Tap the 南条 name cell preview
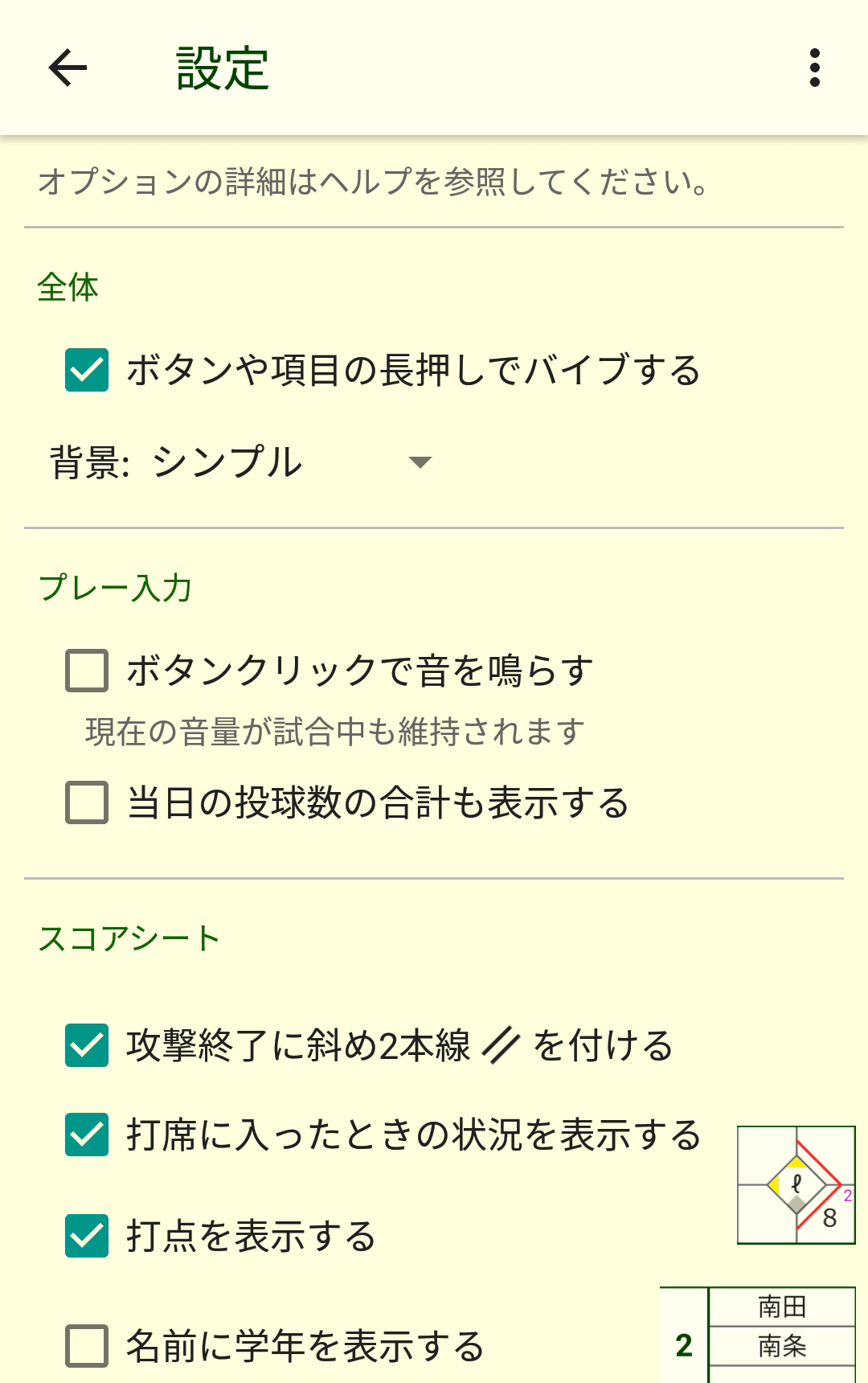Image resolution: width=868 pixels, height=1383 pixels. 781,1345
